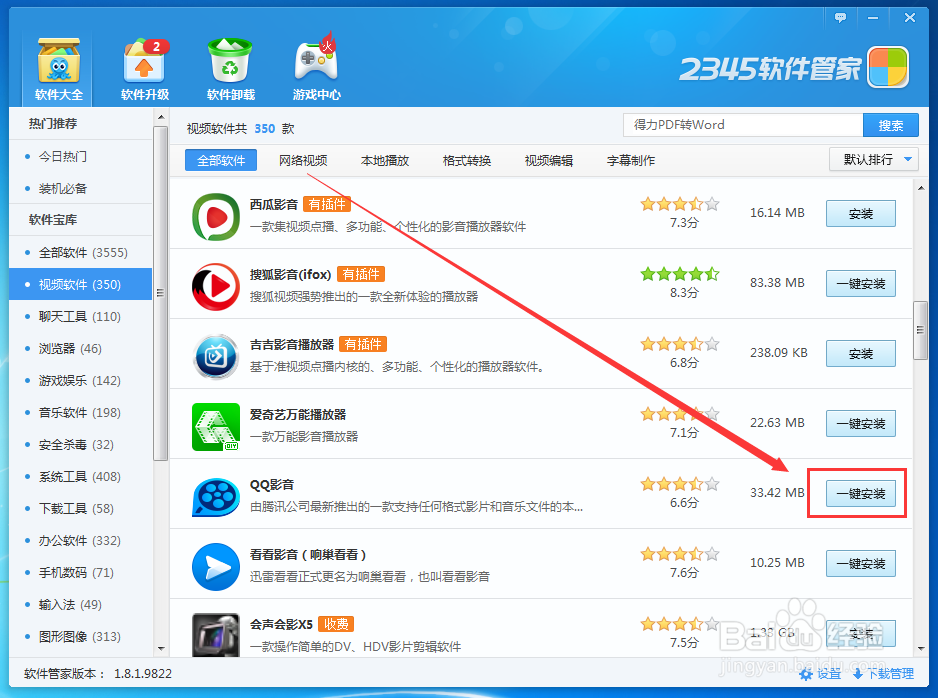This screenshot has width=938, height=698.
Task: Select the 全部软件 filter tab
Action: click(x=221, y=160)
